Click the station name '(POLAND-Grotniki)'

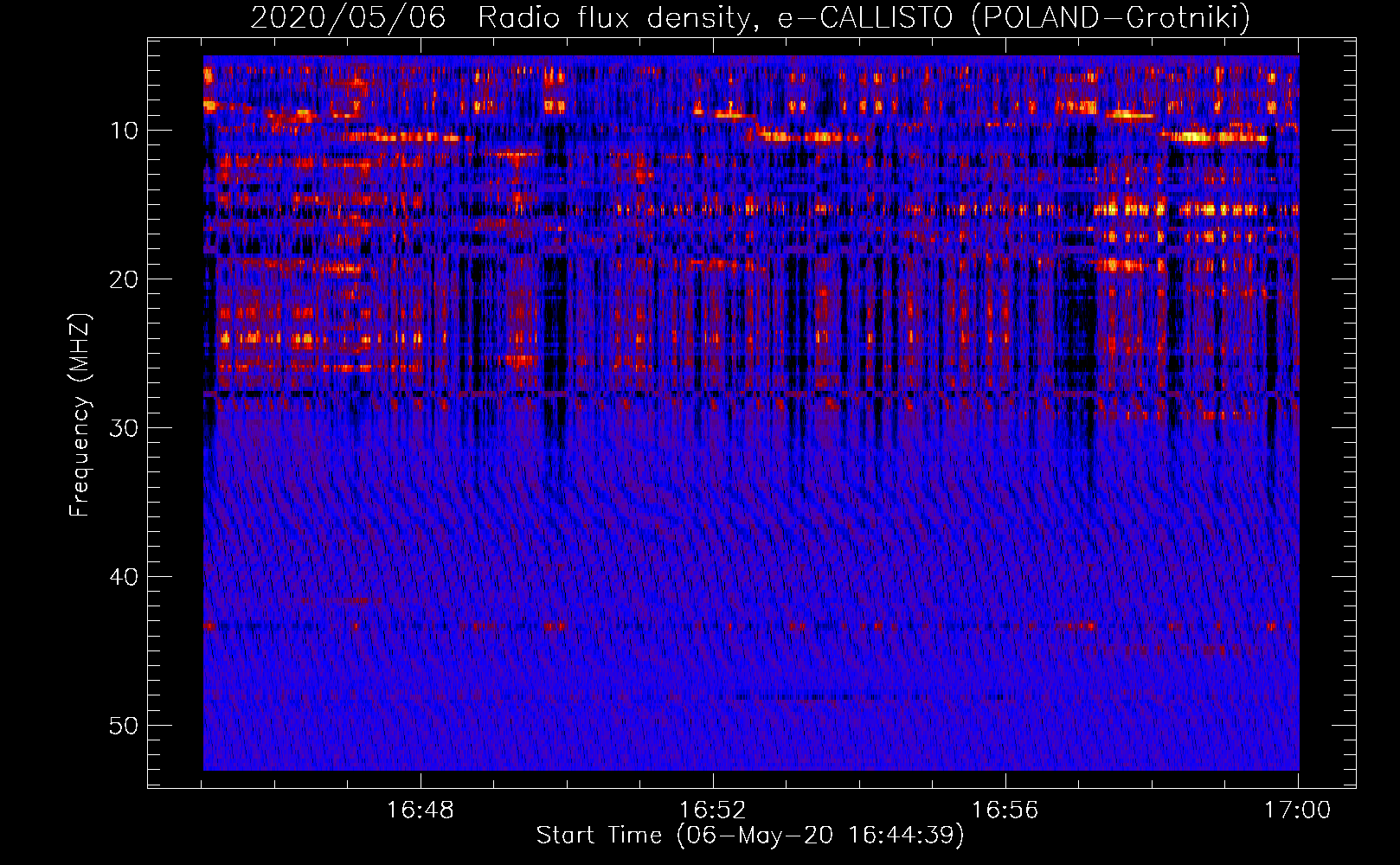click(1111, 18)
